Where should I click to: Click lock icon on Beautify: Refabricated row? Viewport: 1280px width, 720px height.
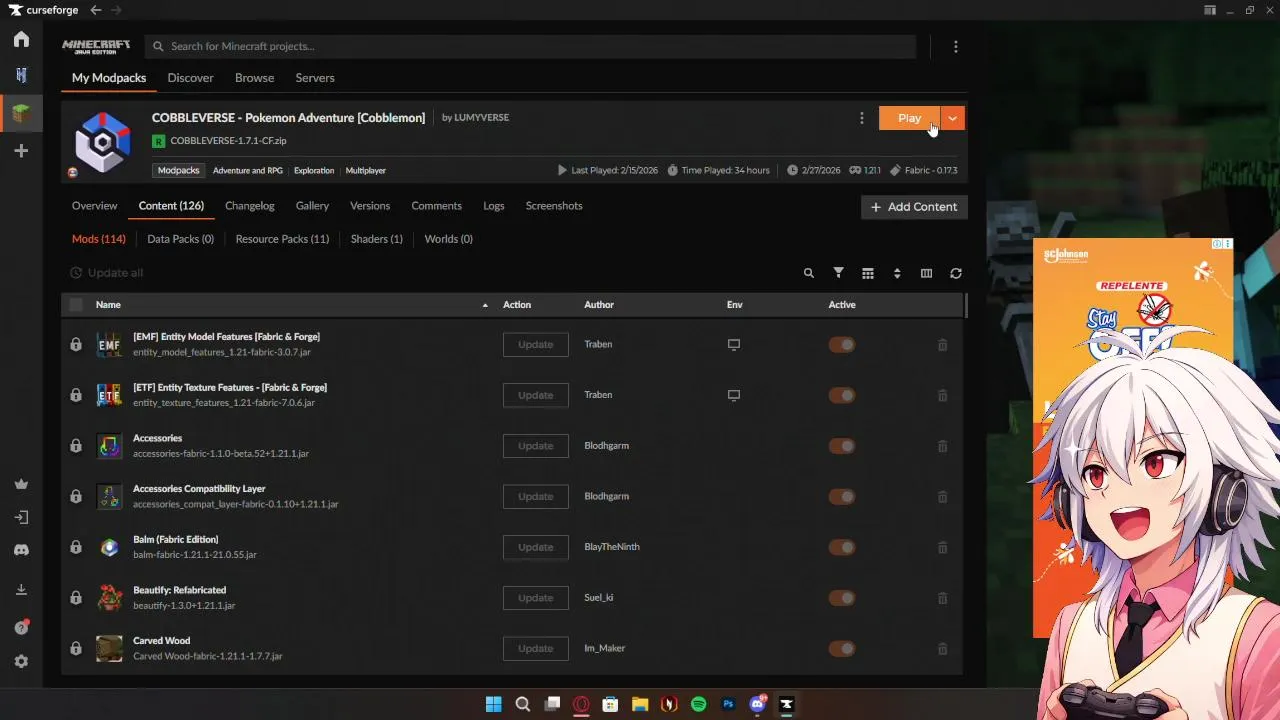[76, 597]
